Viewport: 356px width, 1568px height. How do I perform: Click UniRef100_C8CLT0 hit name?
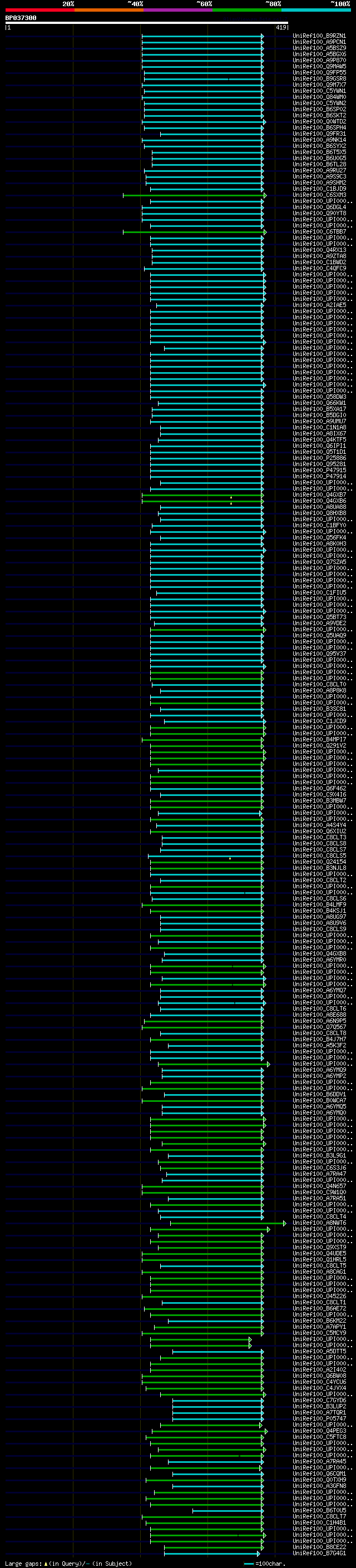pos(319,684)
